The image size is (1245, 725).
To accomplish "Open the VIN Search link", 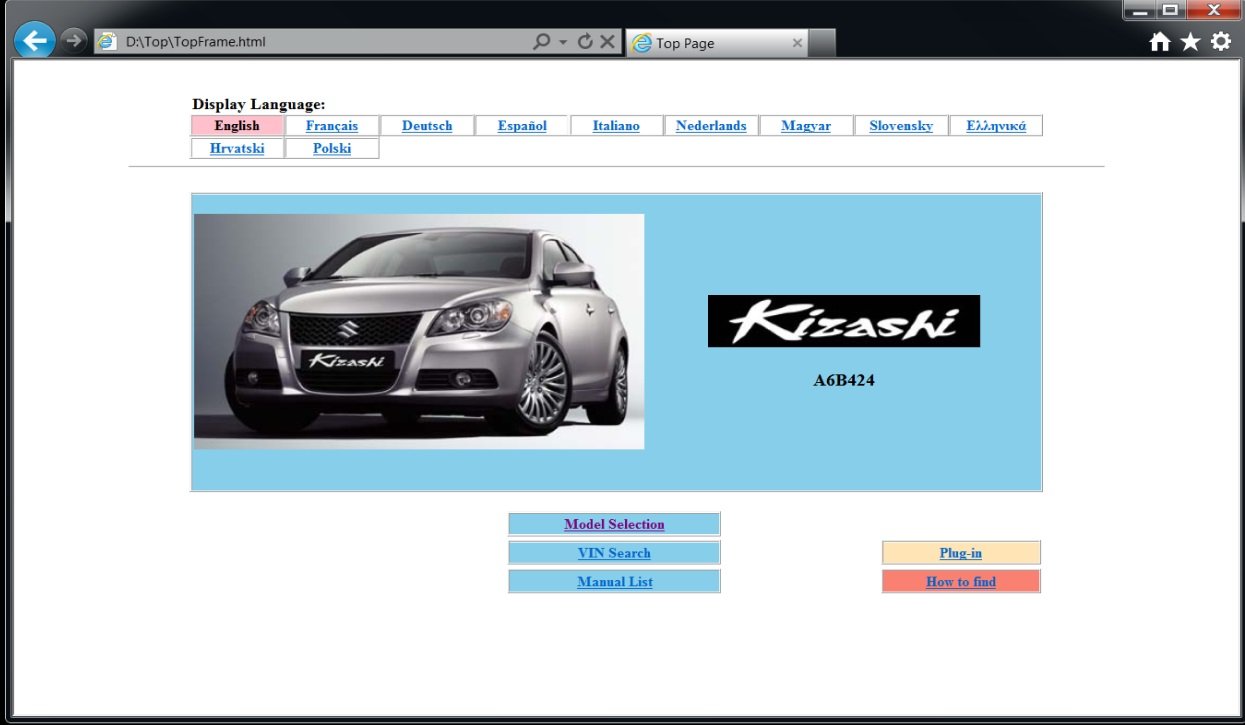I will pos(614,553).
